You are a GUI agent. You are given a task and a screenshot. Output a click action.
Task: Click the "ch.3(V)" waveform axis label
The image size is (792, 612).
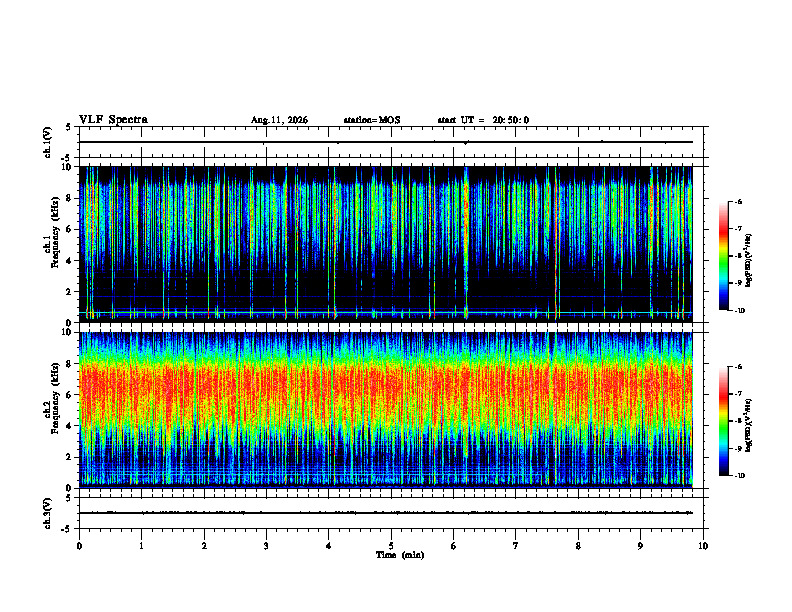(48, 514)
